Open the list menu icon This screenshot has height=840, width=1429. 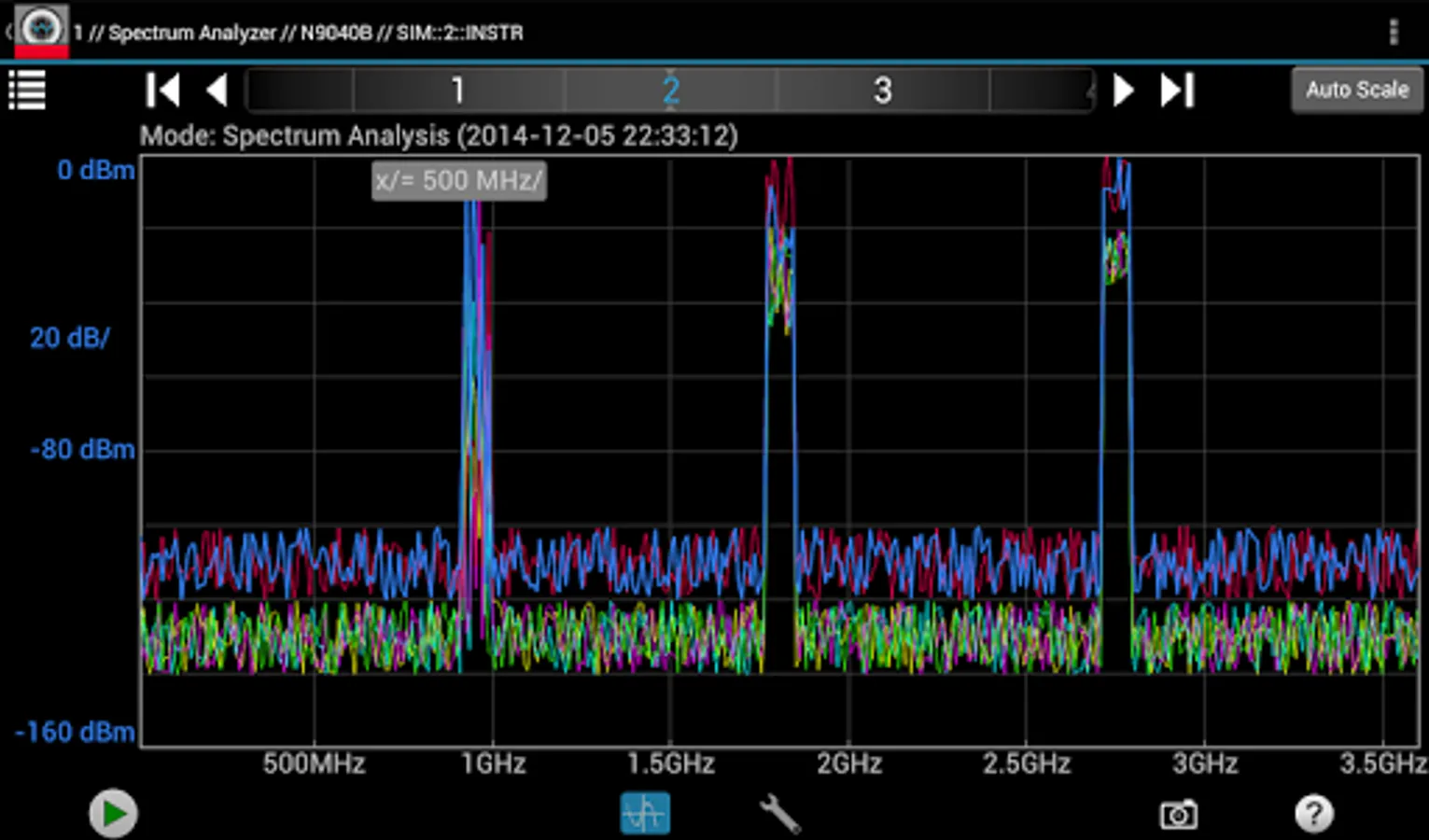[x=27, y=91]
